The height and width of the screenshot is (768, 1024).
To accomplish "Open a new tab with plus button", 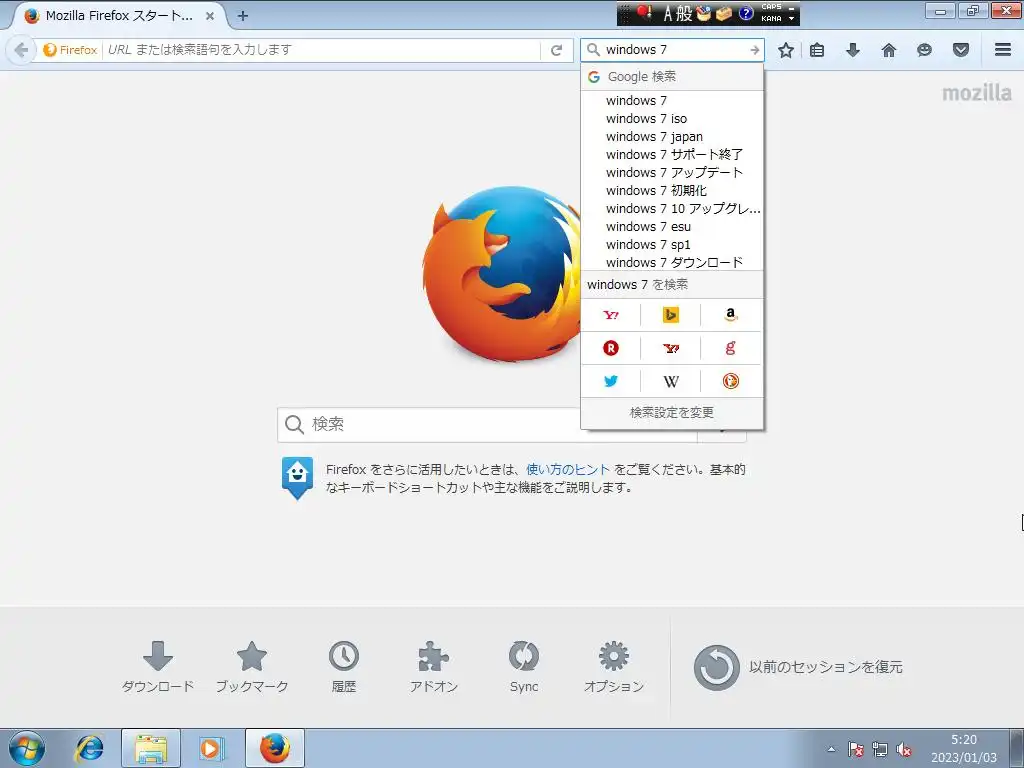I will 243,16.
